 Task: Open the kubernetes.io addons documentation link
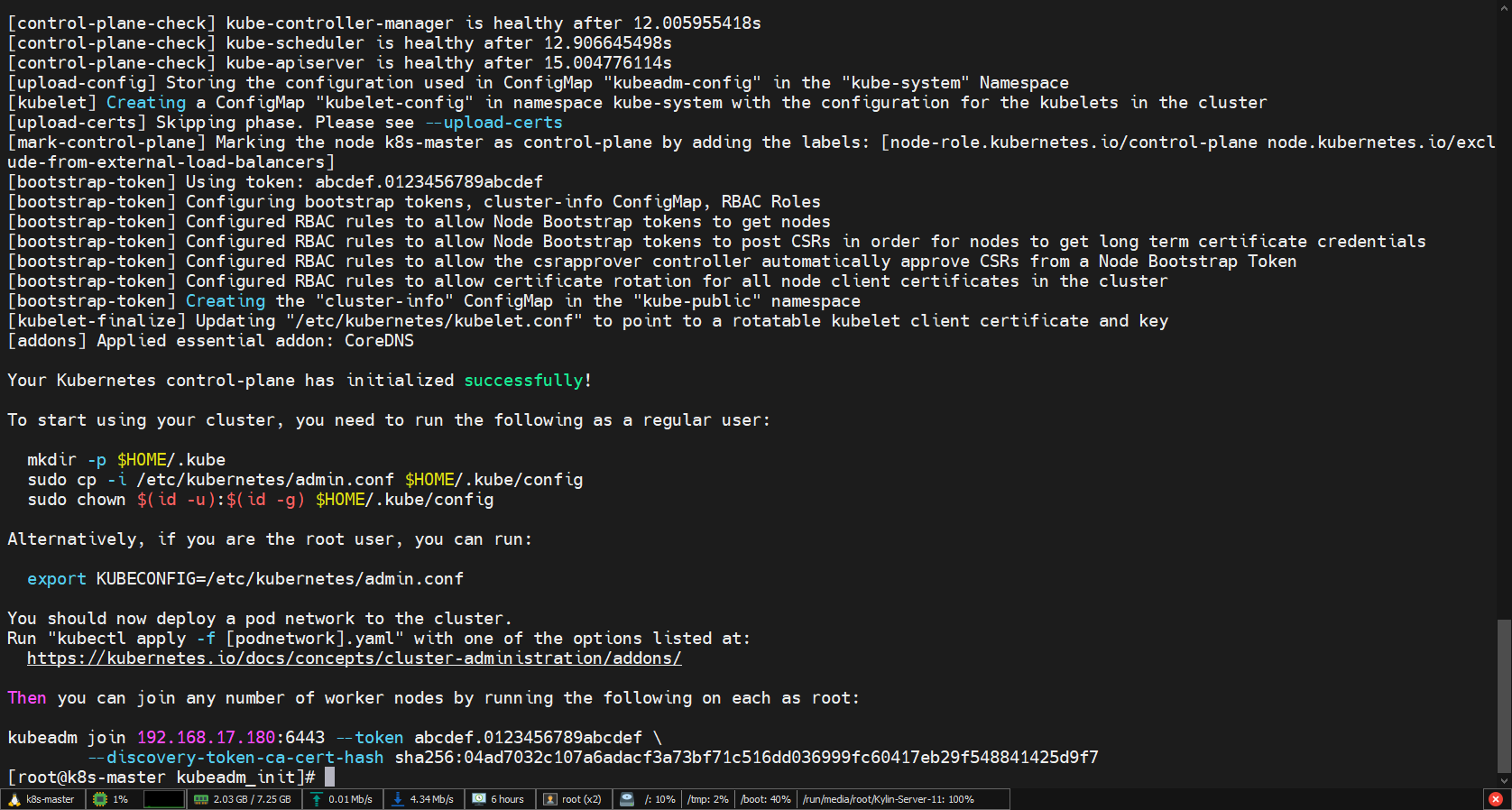354,658
